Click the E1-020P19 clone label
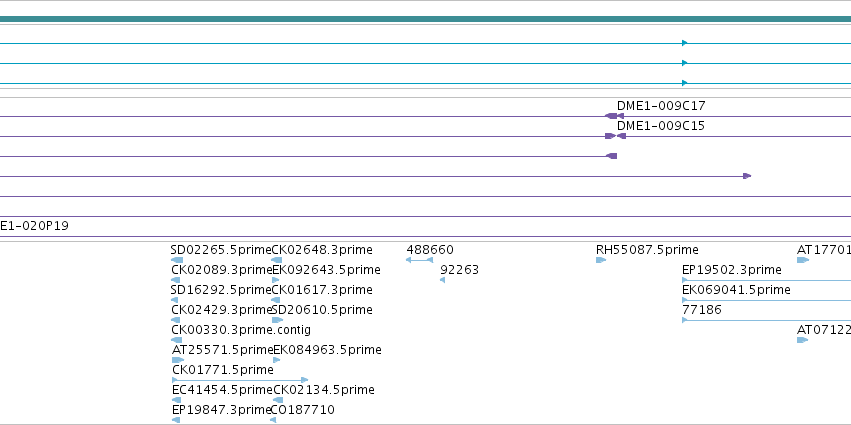This screenshot has width=851, height=425. pyautogui.click(x=34, y=226)
